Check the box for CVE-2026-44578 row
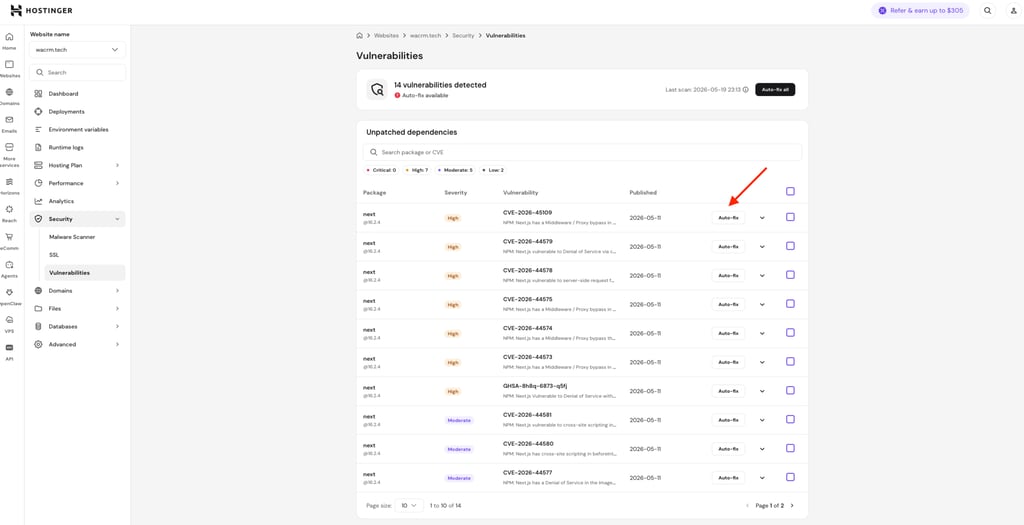 pos(790,275)
